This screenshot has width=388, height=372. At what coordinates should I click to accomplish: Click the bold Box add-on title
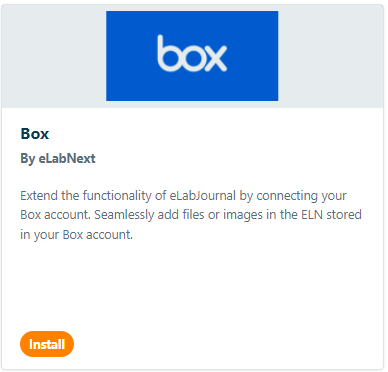(35, 134)
